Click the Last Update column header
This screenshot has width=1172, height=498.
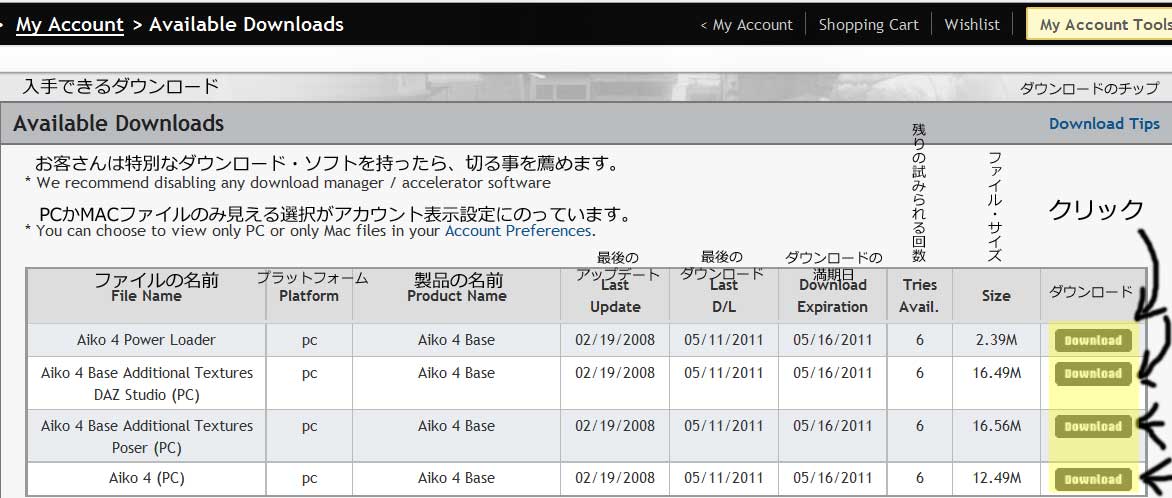pyautogui.click(x=615, y=296)
